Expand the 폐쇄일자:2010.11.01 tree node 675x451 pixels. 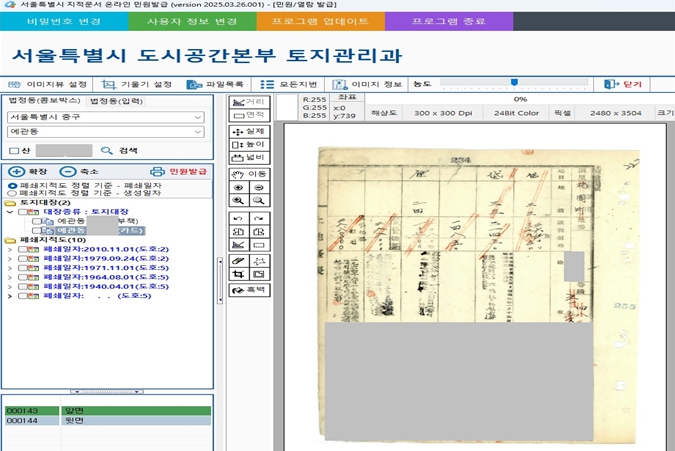coord(10,247)
